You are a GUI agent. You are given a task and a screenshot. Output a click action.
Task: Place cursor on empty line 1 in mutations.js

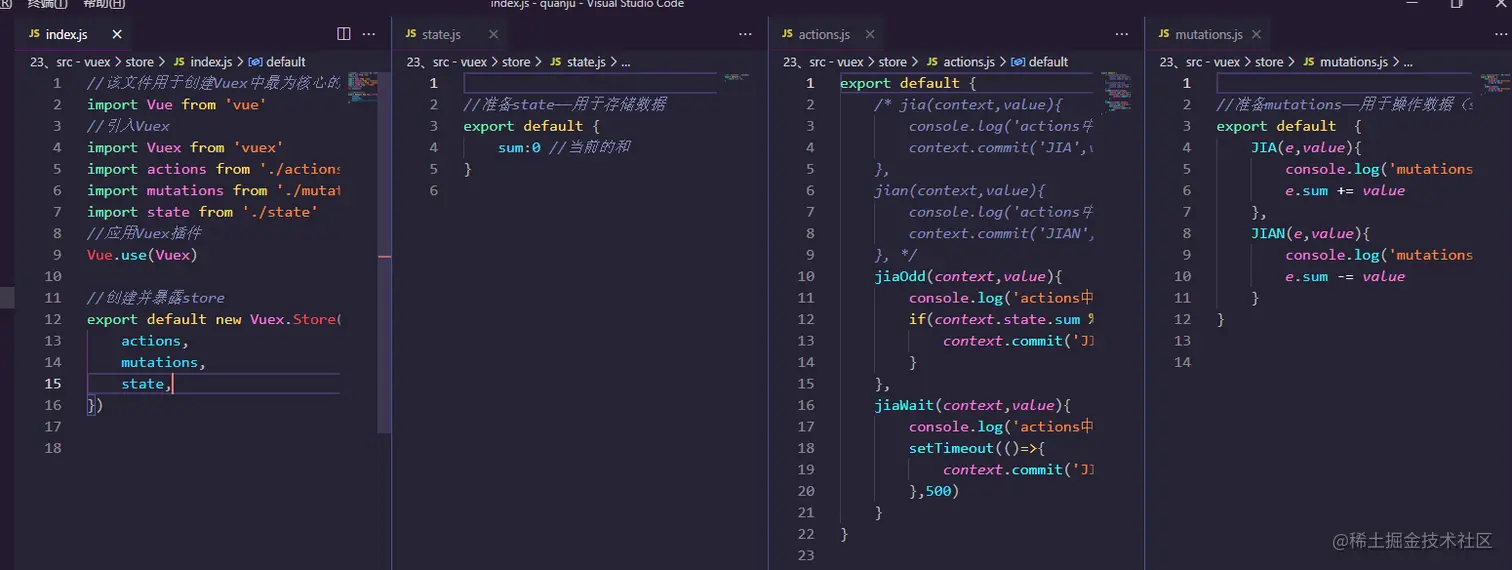pyautogui.click(x=1344, y=83)
